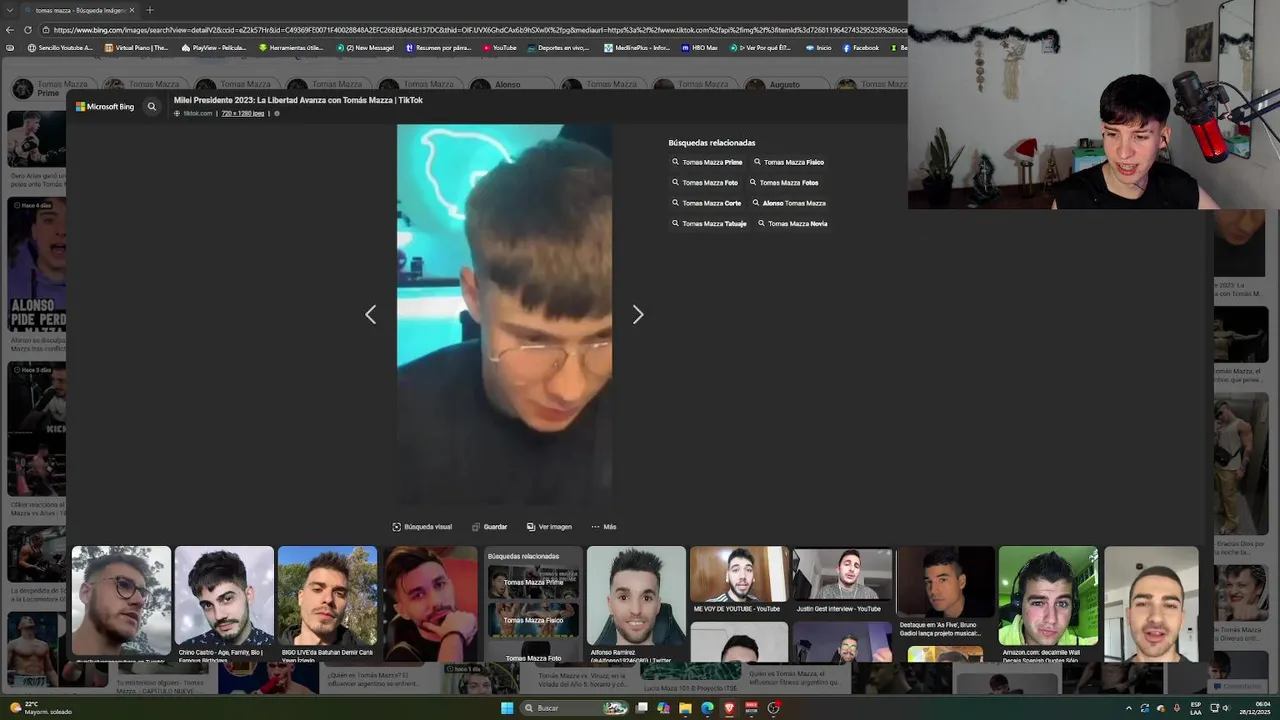This screenshot has height=720, width=1280.
Task: Click the browser back arrow
Action: pyautogui.click(x=10, y=30)
